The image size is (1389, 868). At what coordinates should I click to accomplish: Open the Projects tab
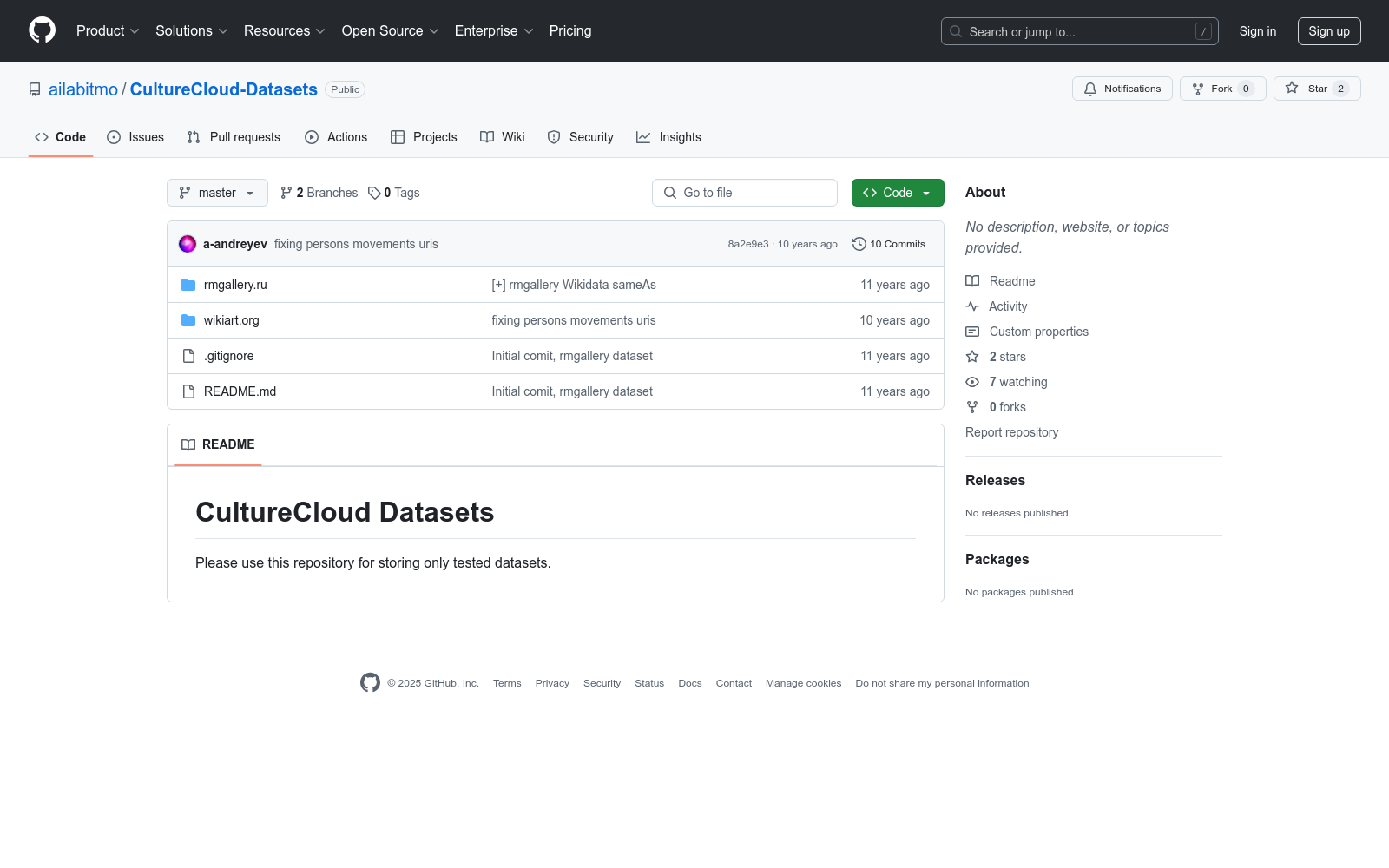[424, 137]
